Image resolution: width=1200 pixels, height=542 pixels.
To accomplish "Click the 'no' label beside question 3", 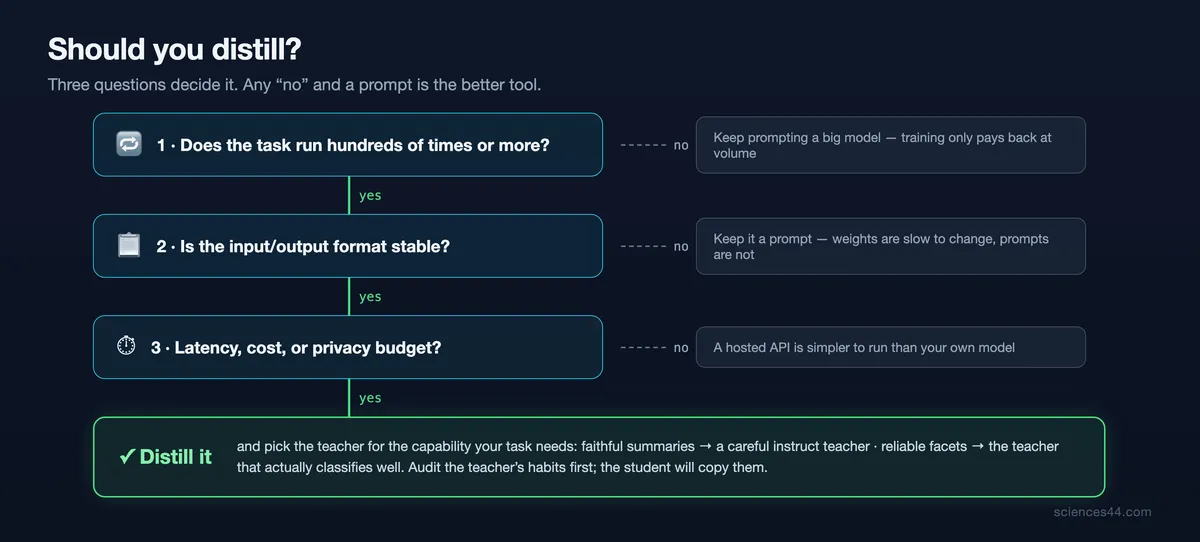I will click(x=681, y=348).
